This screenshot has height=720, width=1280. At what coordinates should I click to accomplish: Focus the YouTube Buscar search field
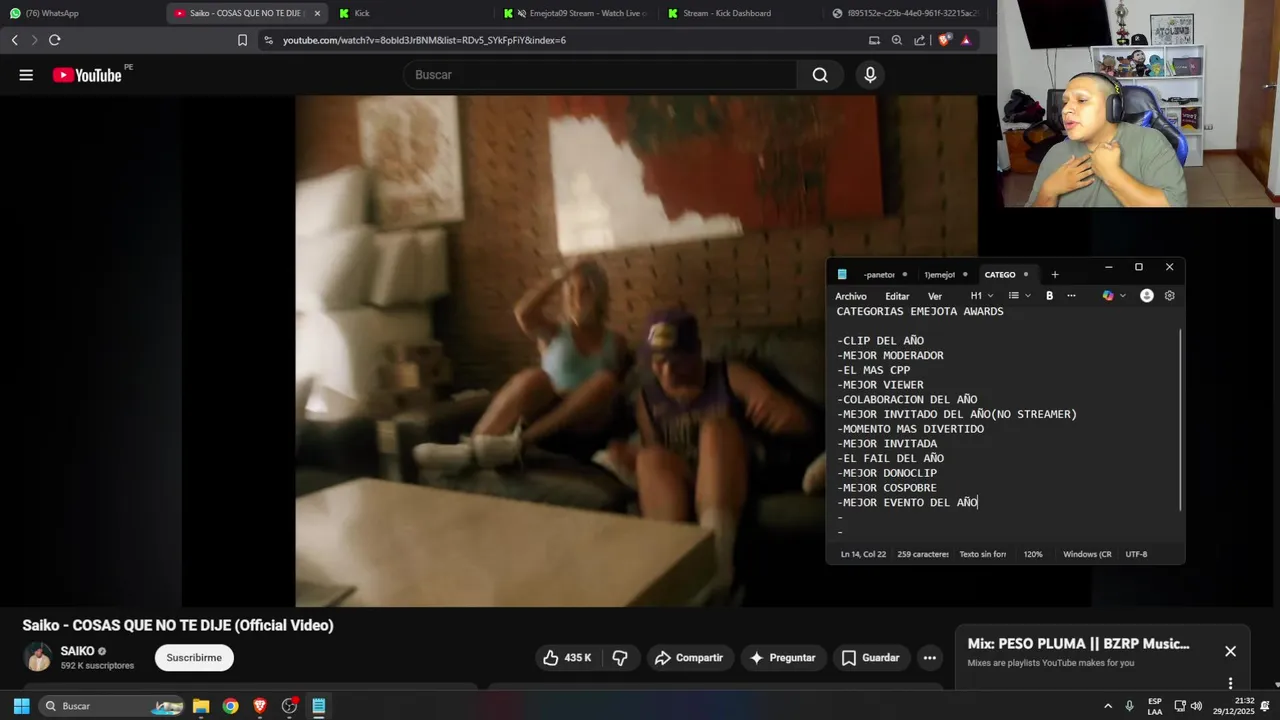(600, 75)
